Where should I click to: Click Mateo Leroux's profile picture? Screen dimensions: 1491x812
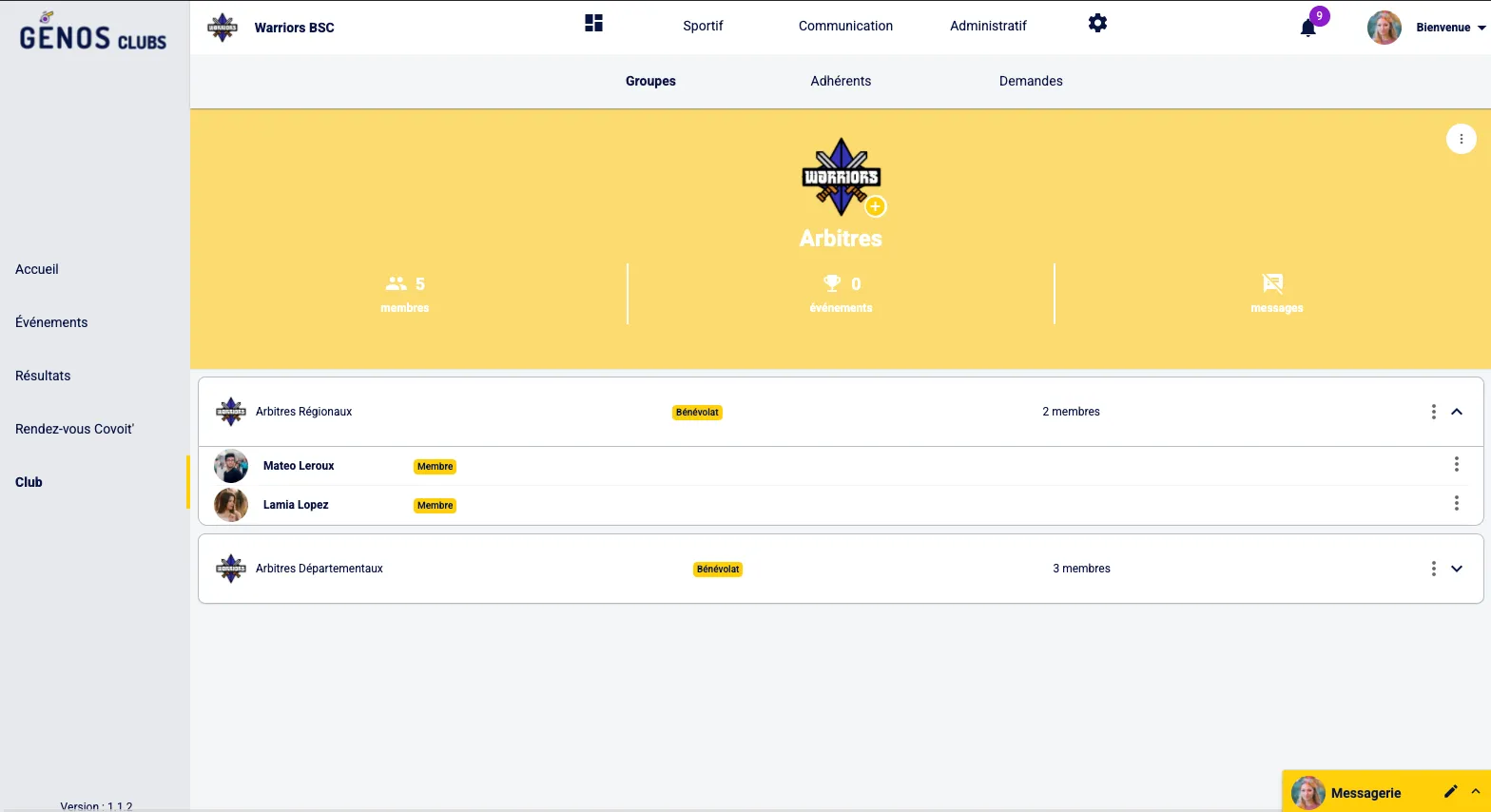tap(231, 466)
